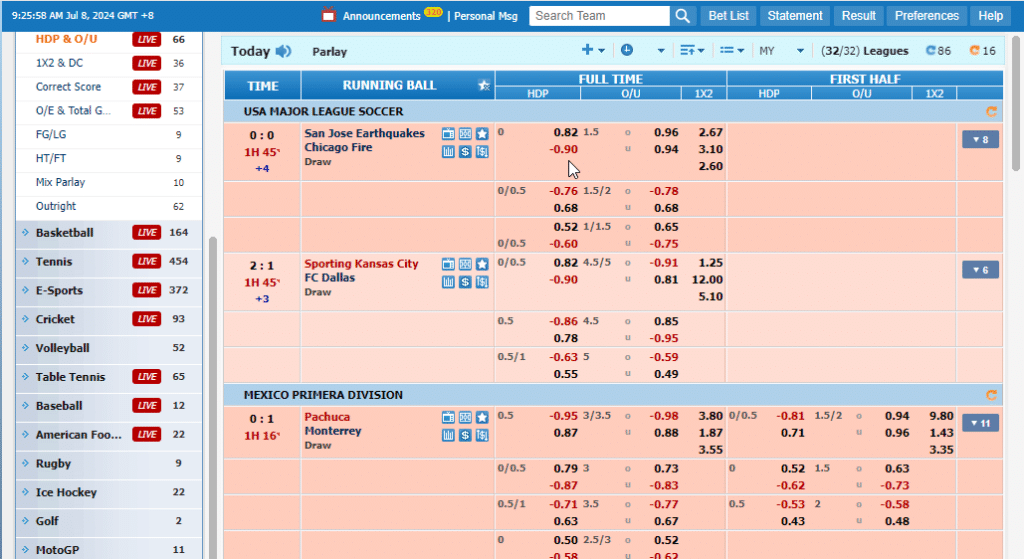Open the MY odds type dropdown
Image resolution: width=1024 pixels, height=559 pixels.
[782, 51]
